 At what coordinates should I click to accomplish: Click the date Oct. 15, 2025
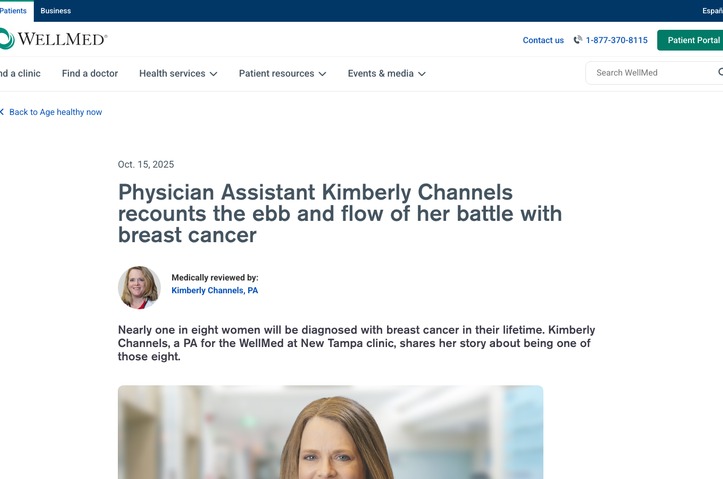click(146, 165)
